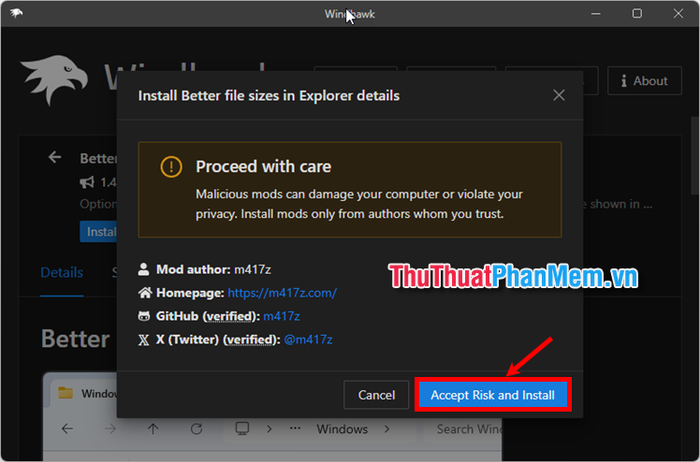Minimize the Windhawk window
Viewport: 700px width, 462px height.
click(x=596, y=13)
